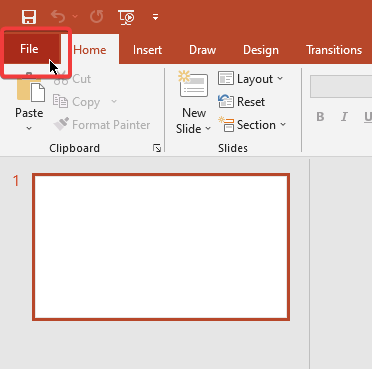Click the New Slide icon
Viewport: 372px width, 369px height.
[x=194, y=84]
